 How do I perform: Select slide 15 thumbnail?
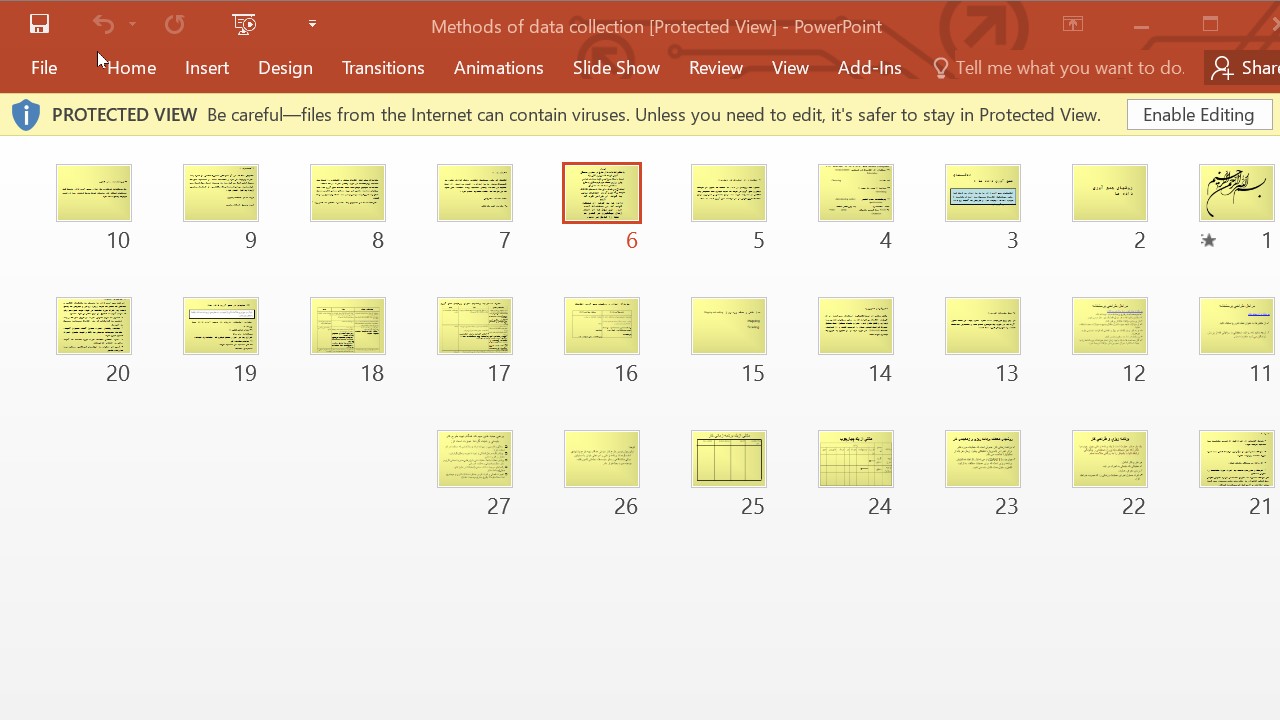coord(729,326)
